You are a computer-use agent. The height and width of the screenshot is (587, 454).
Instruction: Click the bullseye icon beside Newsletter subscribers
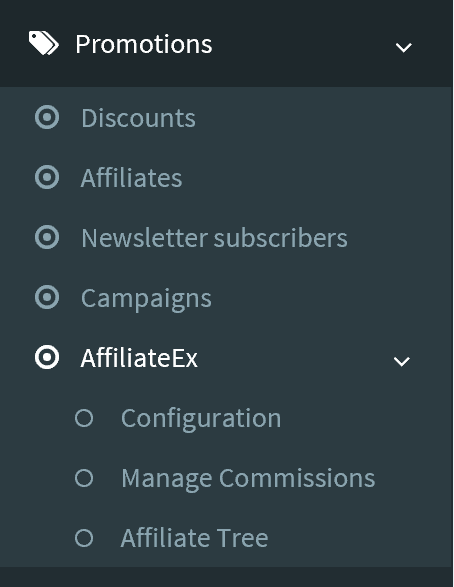(47, 237)
